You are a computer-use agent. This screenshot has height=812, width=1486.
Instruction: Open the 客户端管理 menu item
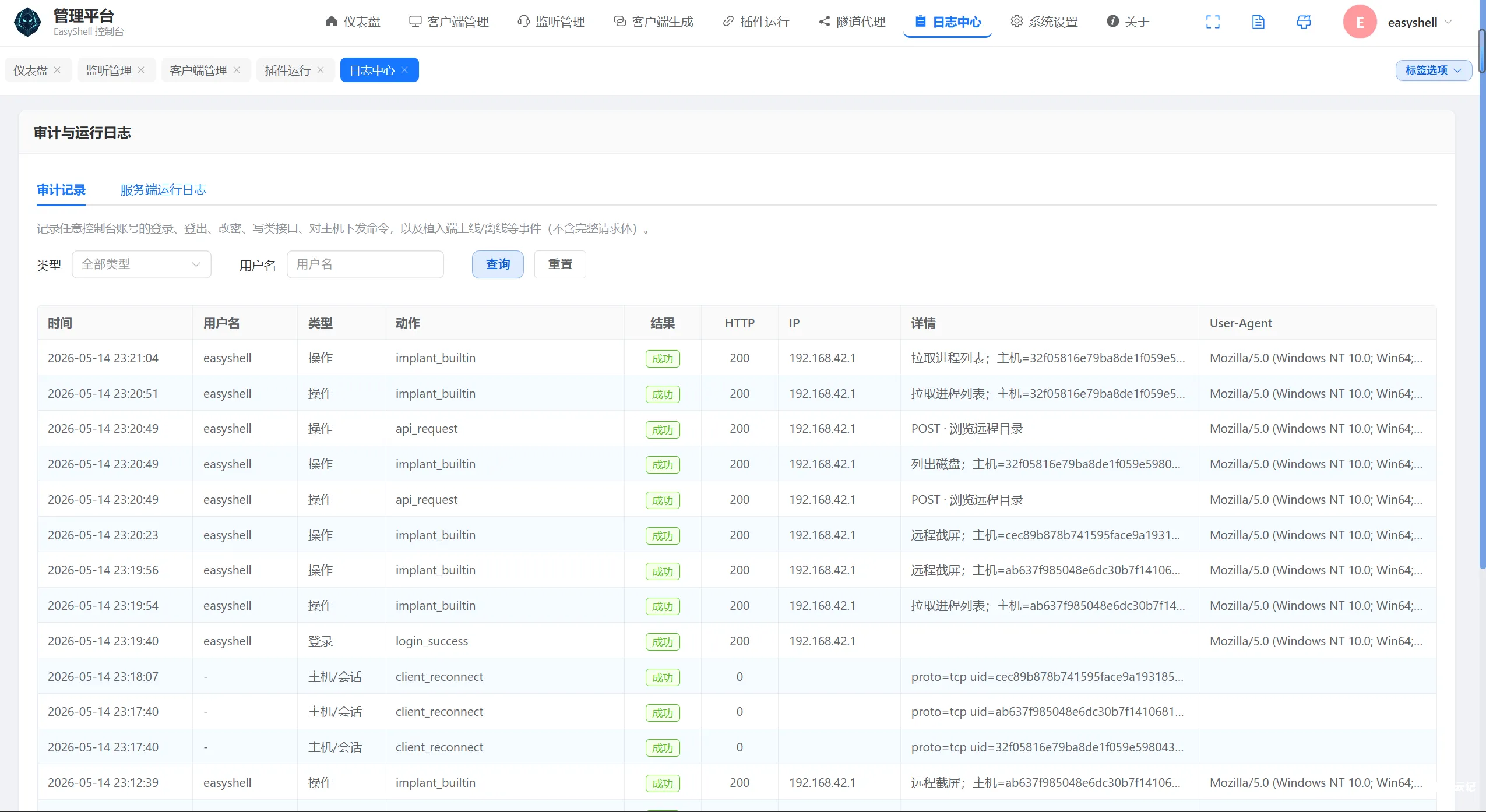[449, 22]
